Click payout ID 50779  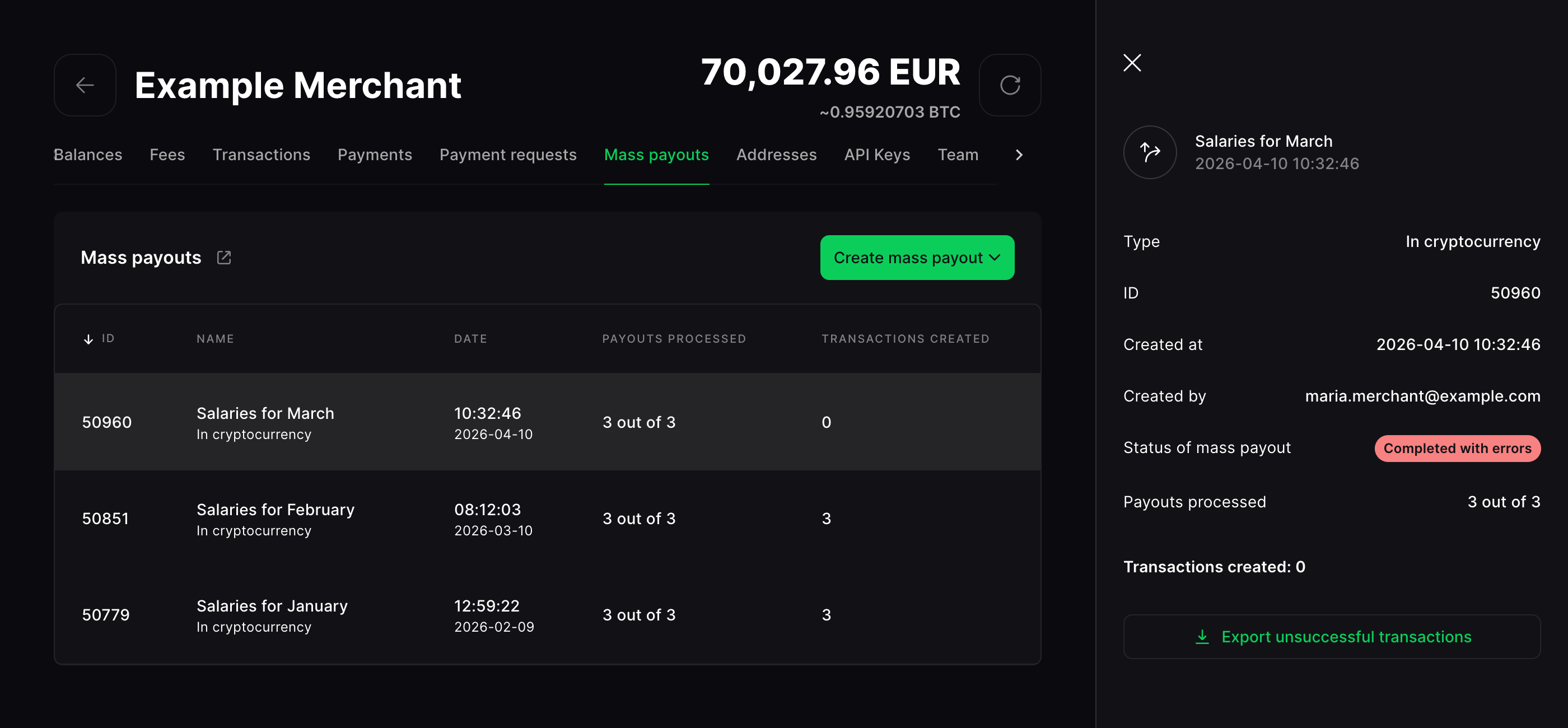coord(105,615)
